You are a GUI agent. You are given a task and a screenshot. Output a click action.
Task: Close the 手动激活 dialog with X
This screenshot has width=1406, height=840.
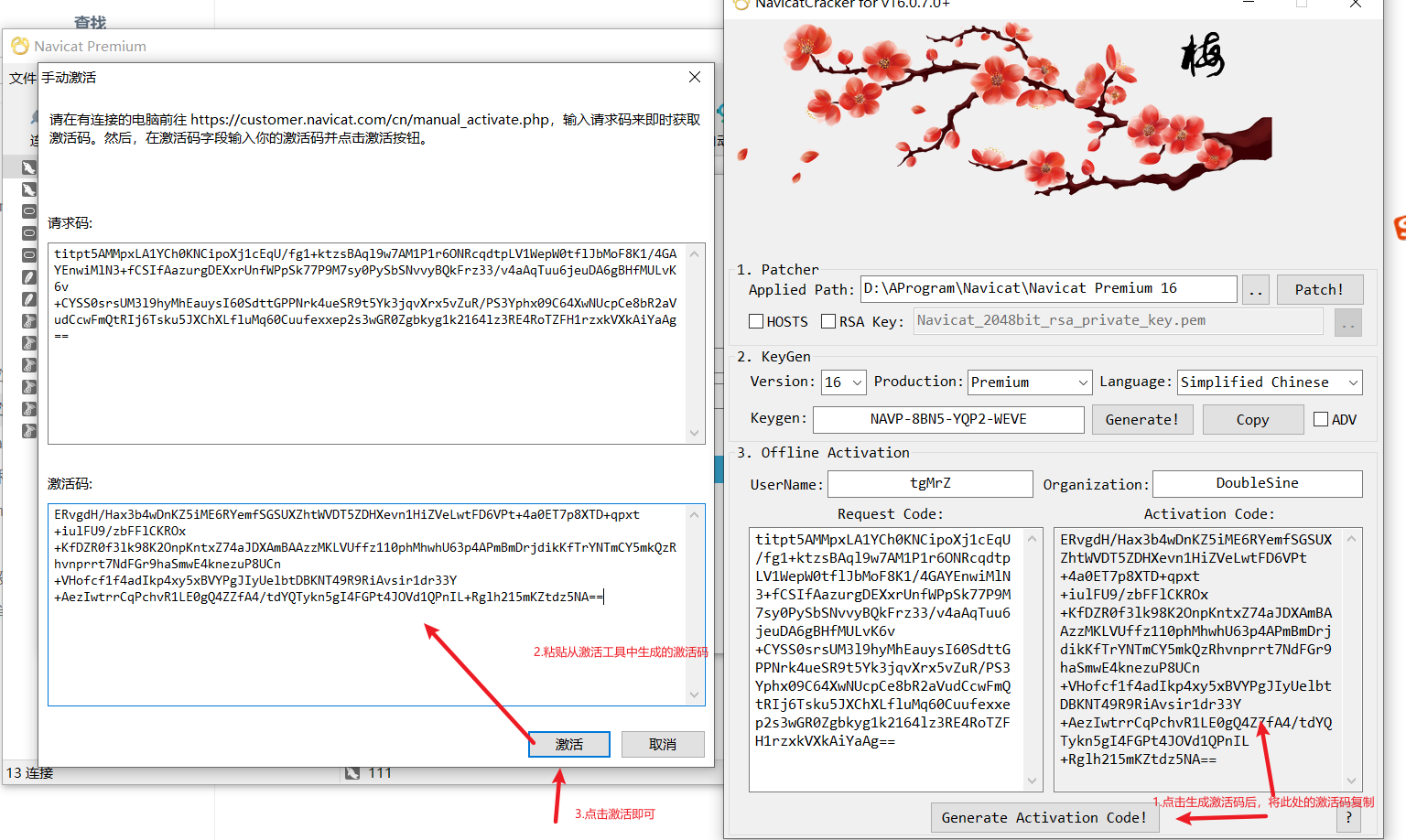(x=695, y=77)
